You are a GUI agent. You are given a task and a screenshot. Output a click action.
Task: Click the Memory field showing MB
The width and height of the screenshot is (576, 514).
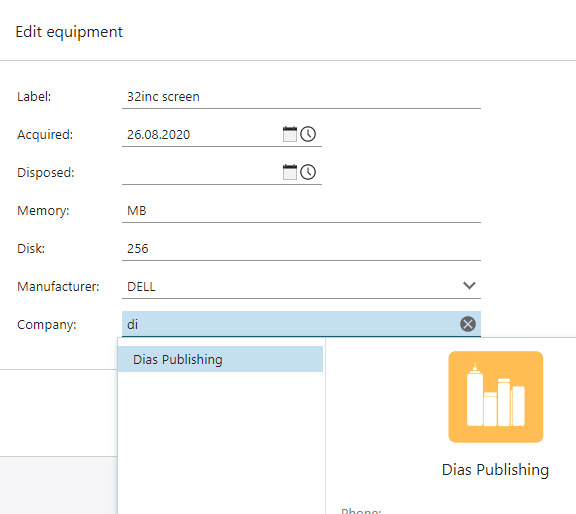301,211
